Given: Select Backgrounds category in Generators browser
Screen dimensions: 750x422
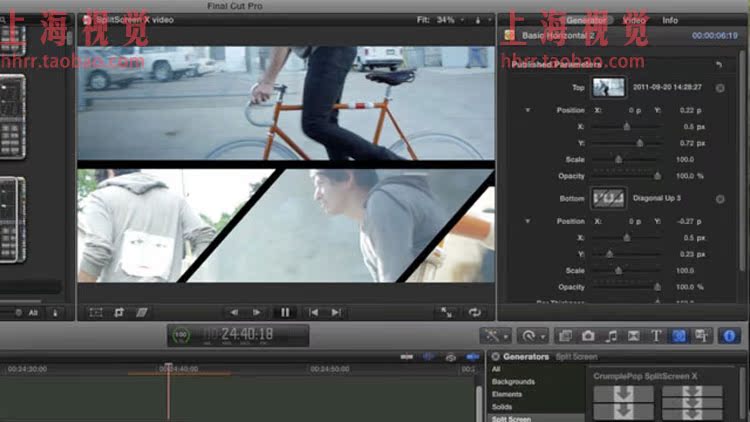Looking at the screenshot, I should [x=513, y=381].
